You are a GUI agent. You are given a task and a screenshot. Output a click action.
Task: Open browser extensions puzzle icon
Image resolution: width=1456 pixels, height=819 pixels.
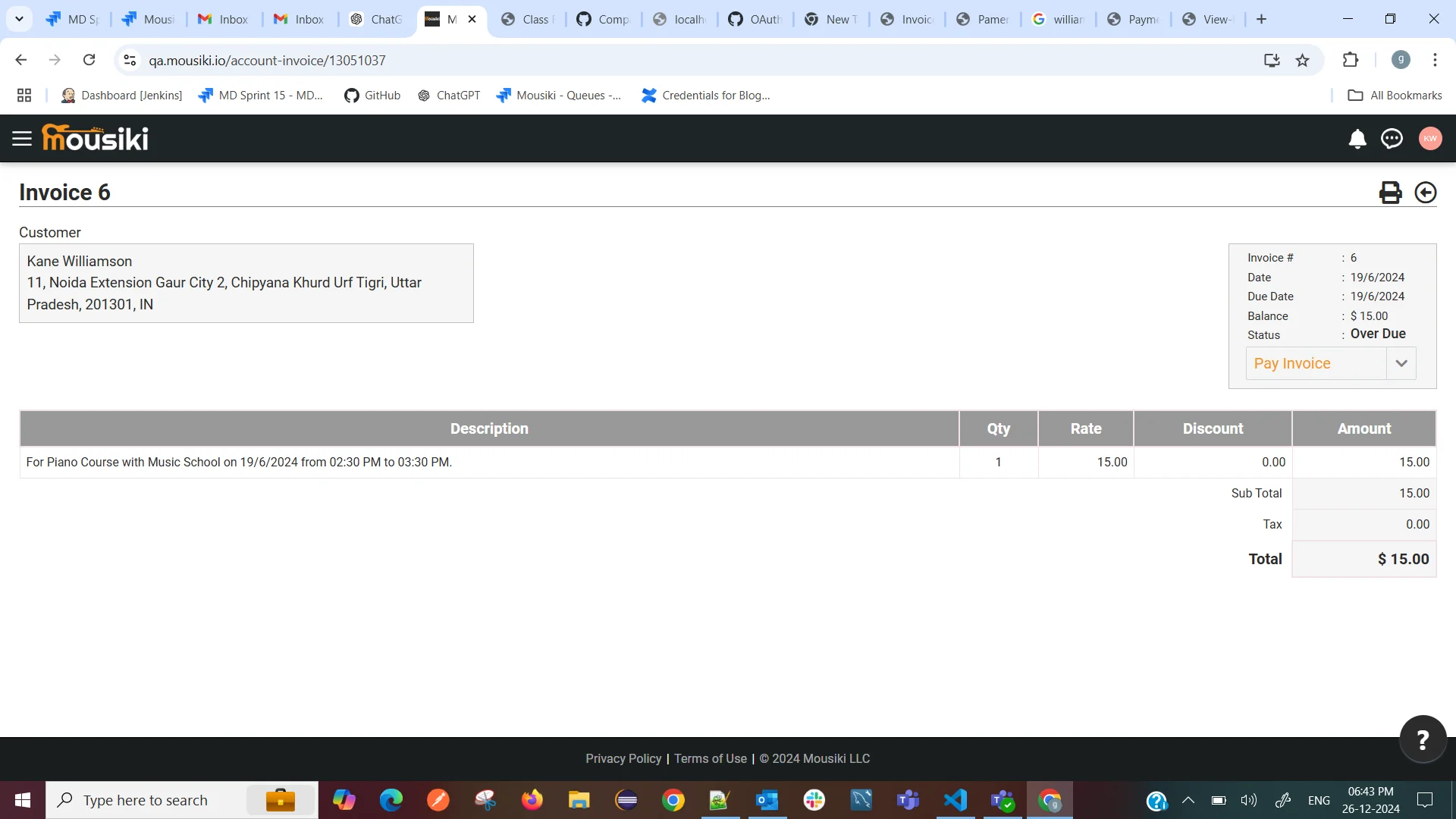1350,61
